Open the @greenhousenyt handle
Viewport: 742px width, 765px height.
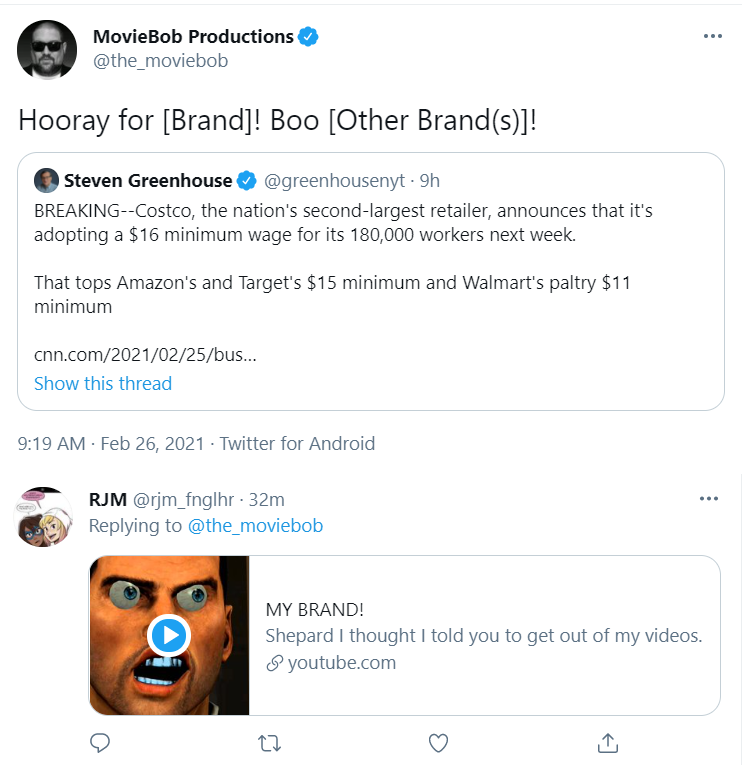pos(335,181)
